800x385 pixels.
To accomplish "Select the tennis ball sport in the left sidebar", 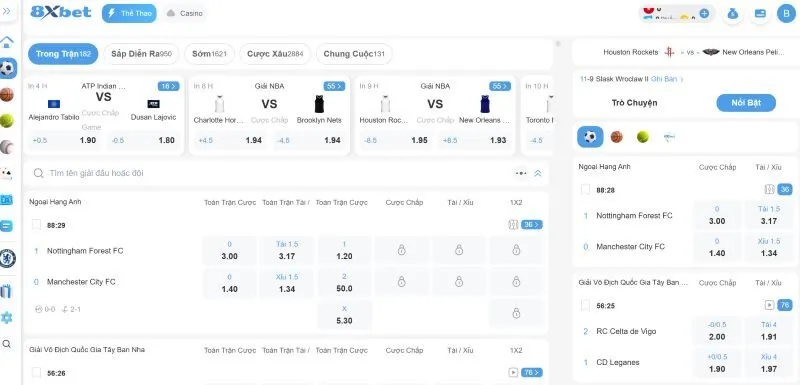I will (7, 121).
